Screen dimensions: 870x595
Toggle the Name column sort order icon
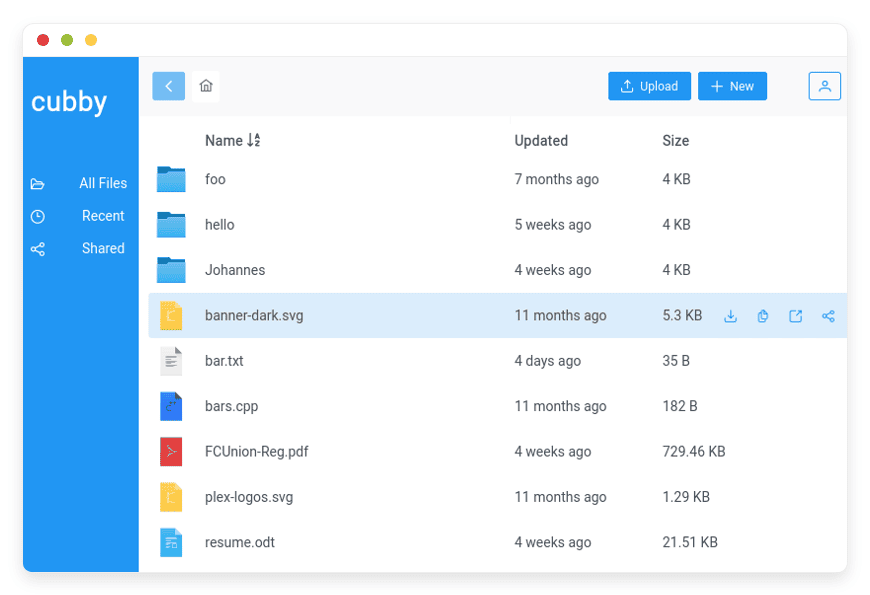(254, 140)
